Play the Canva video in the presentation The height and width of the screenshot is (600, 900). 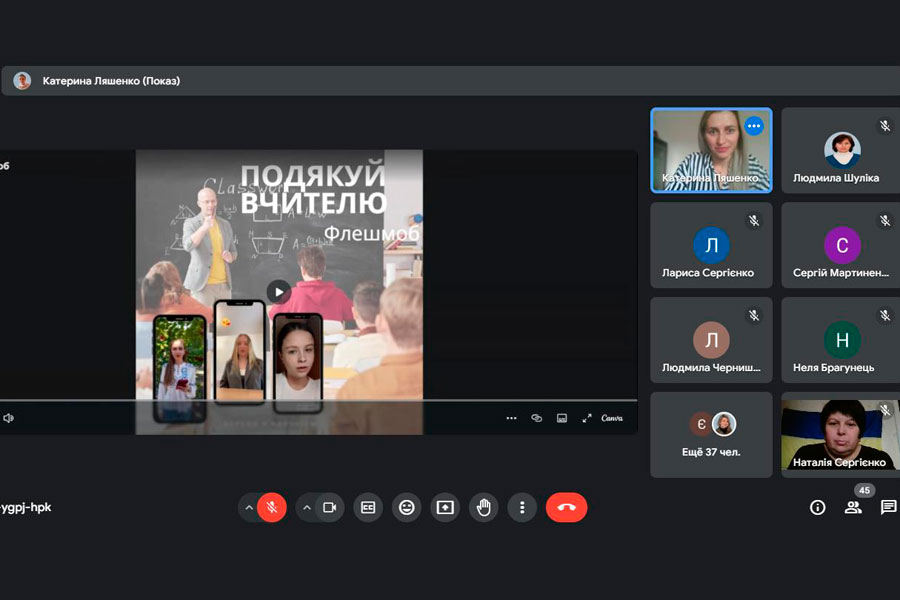[278, 291]
